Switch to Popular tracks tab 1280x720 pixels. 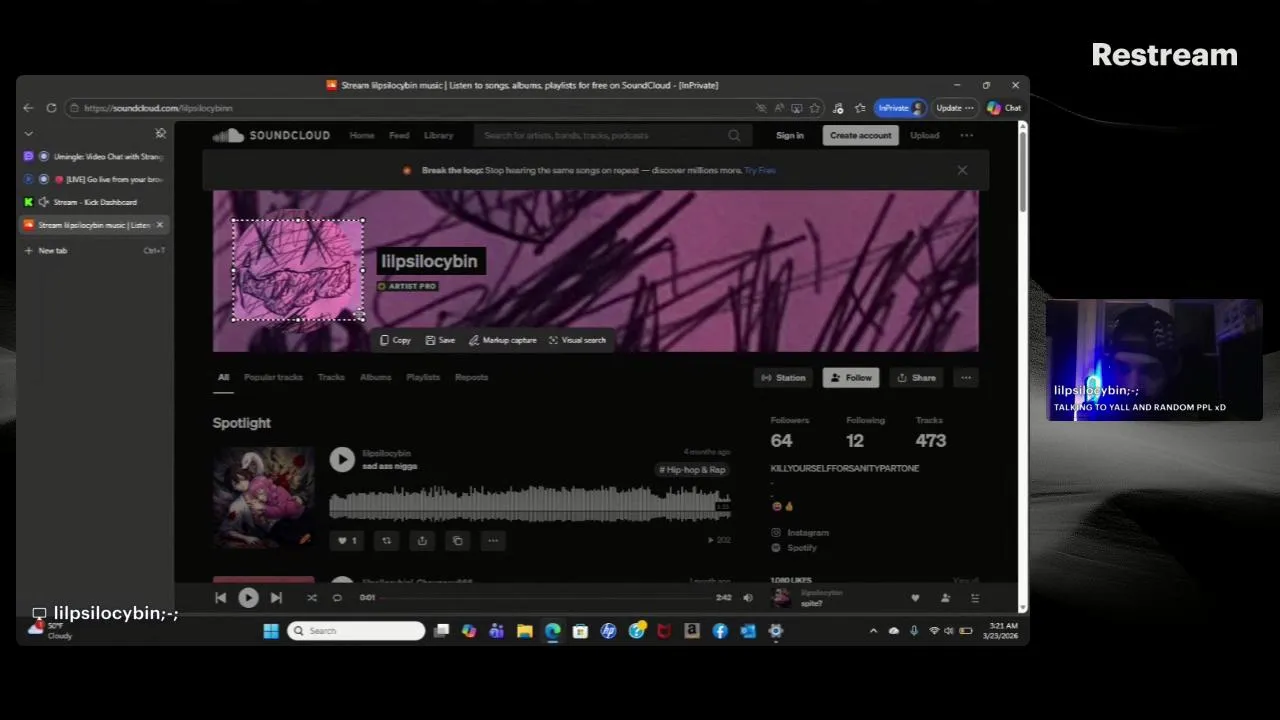tap(273, 377)
